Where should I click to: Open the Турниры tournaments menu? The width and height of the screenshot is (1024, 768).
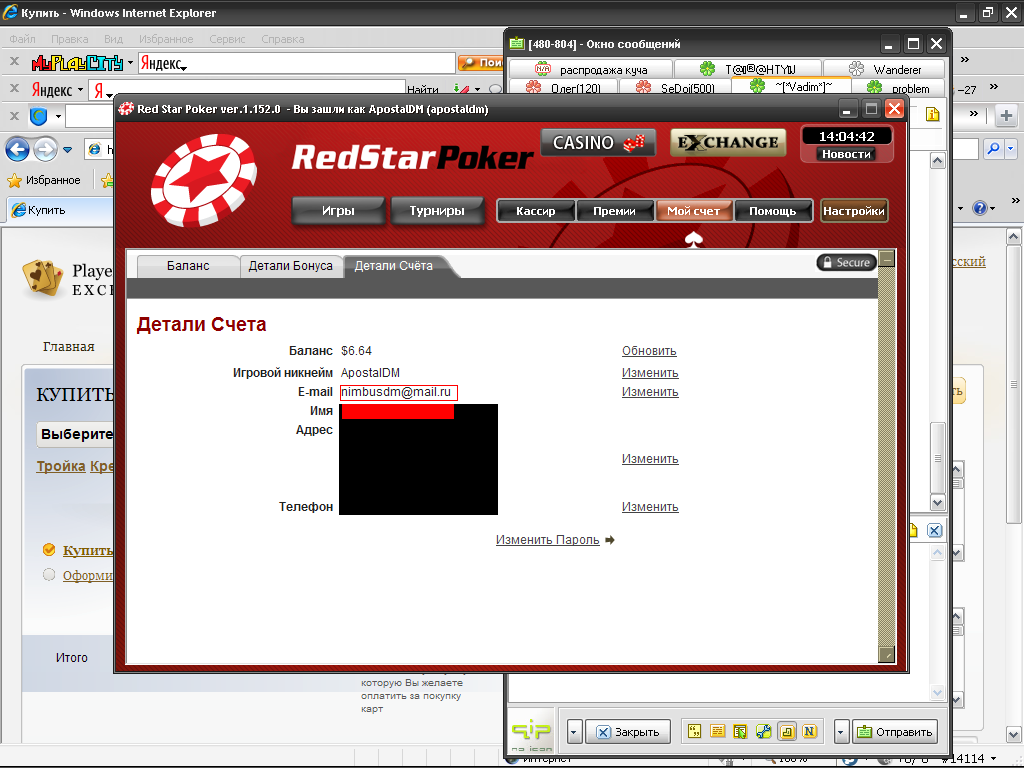tap(437, 211)
